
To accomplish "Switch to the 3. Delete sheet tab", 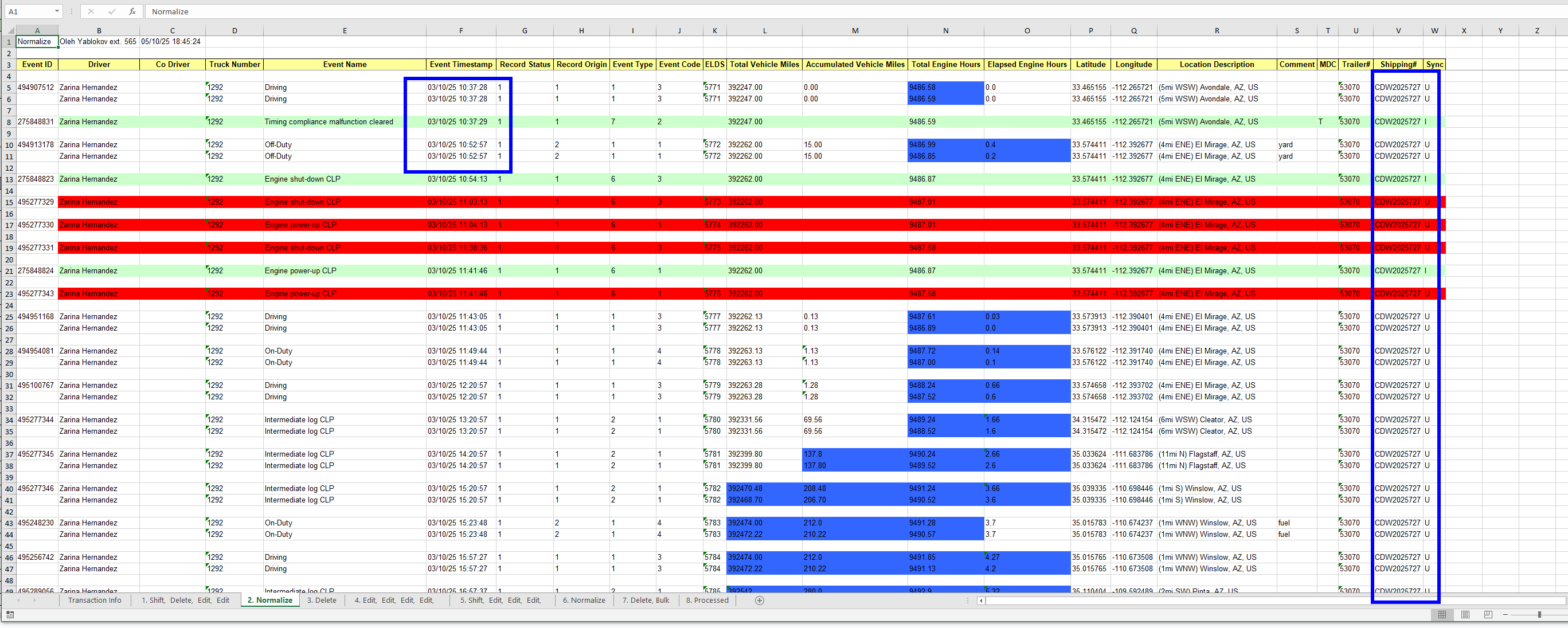I will tap(322, 600).
